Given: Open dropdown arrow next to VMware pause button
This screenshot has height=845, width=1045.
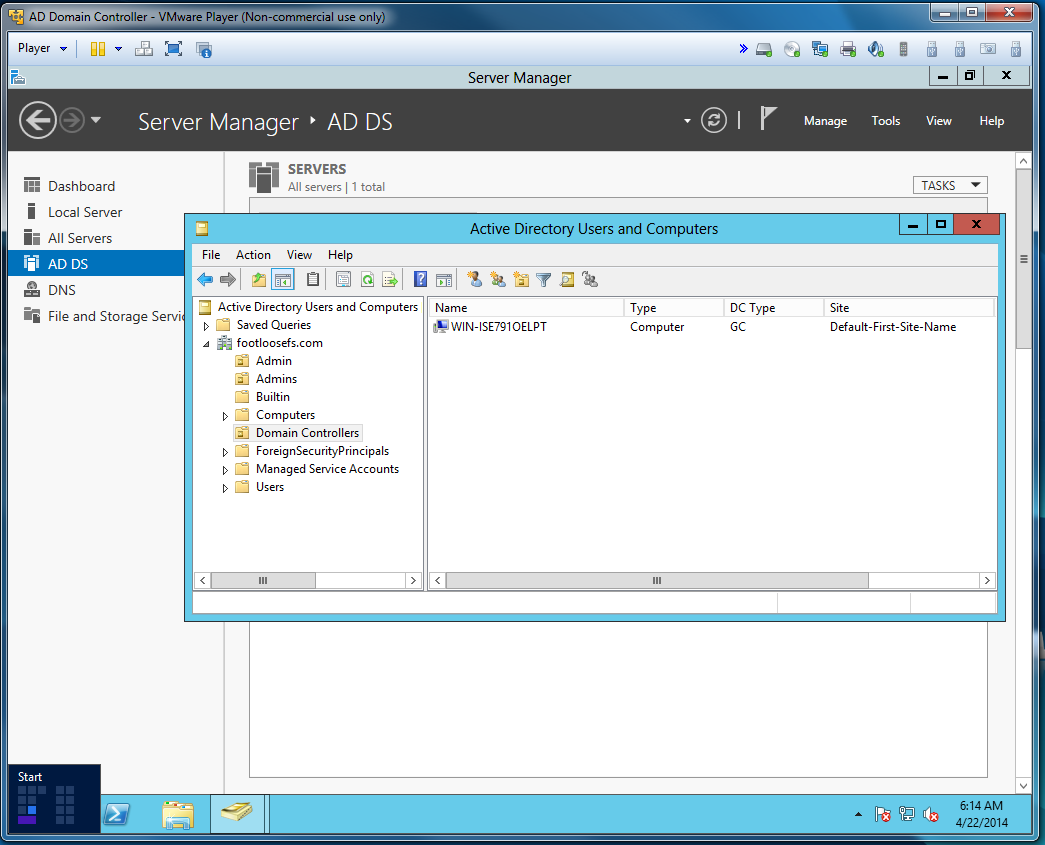Looking at the screenshot, I should pyautogui.click(x=119, y=49).
